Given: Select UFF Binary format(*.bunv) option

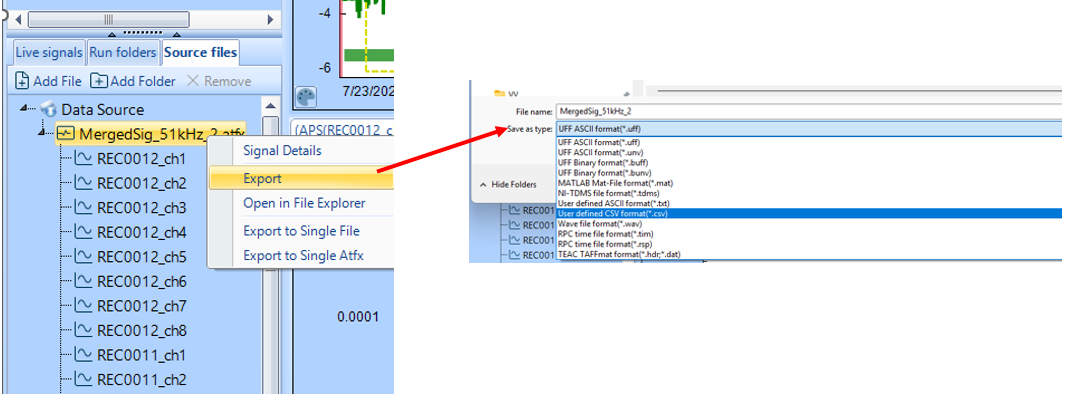Looking at the screenshot, I should [x=808, y=173].
